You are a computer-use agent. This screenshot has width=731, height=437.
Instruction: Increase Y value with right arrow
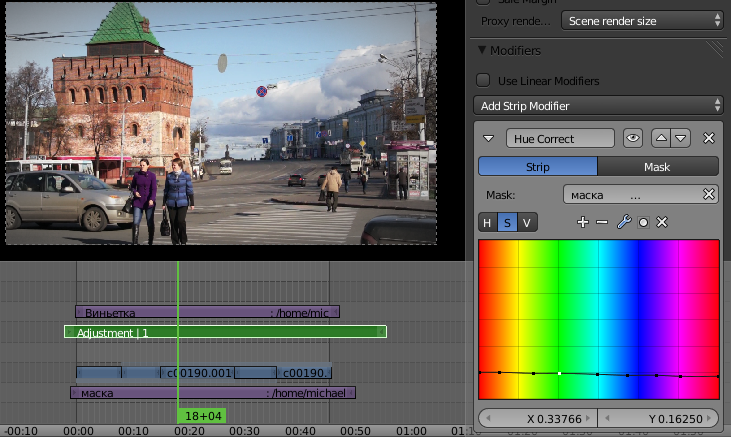709,418
